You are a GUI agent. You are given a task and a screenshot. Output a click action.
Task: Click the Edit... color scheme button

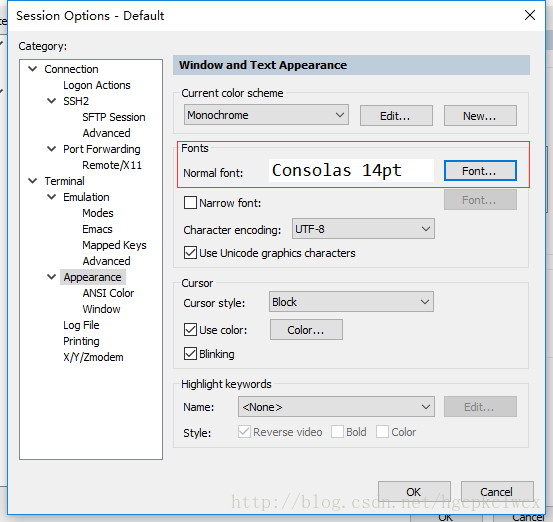pos(396,116)
